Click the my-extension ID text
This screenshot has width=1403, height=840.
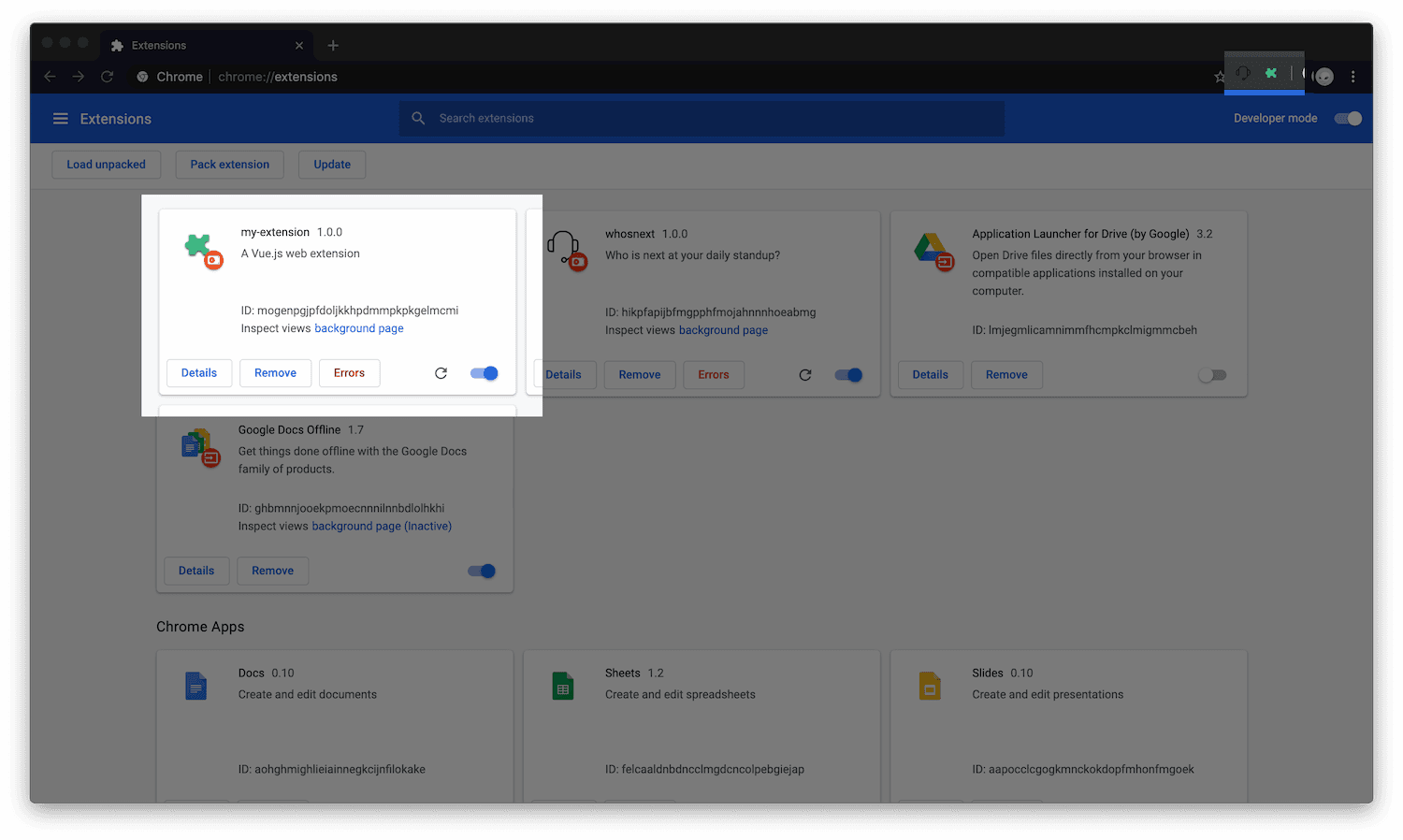[350, 311]
